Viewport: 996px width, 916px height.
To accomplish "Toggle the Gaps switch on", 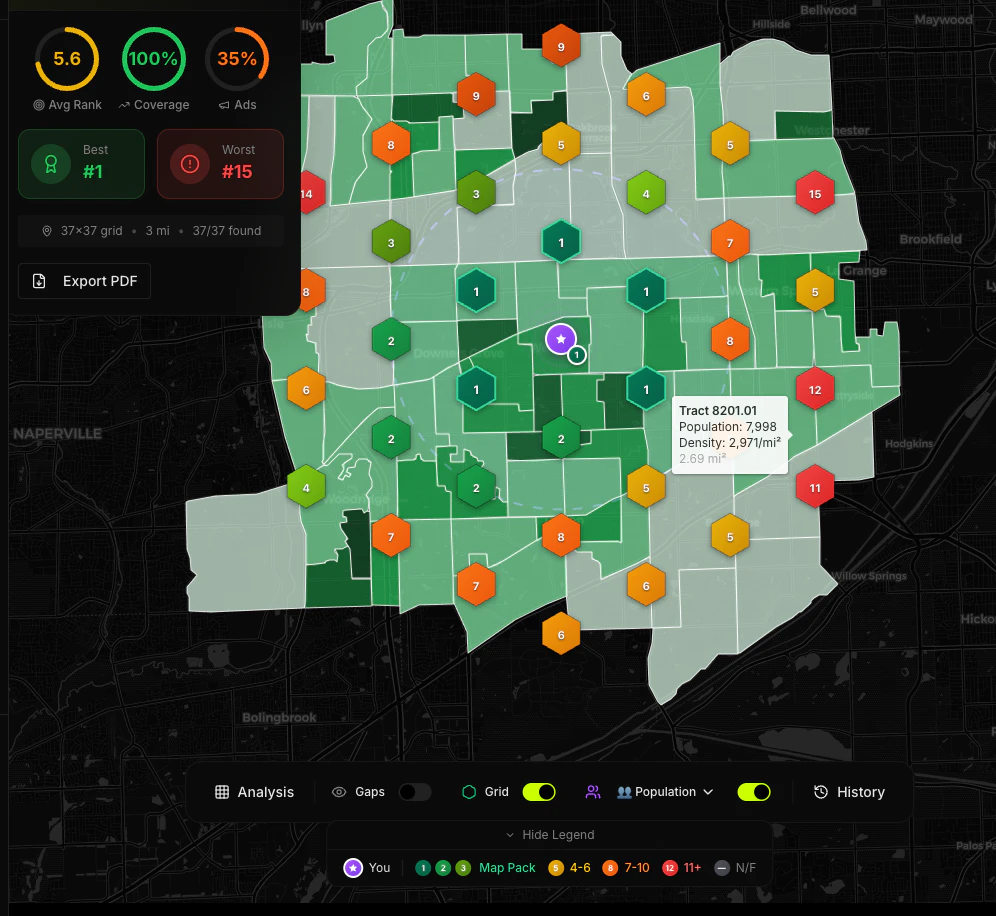I will 415,792.
